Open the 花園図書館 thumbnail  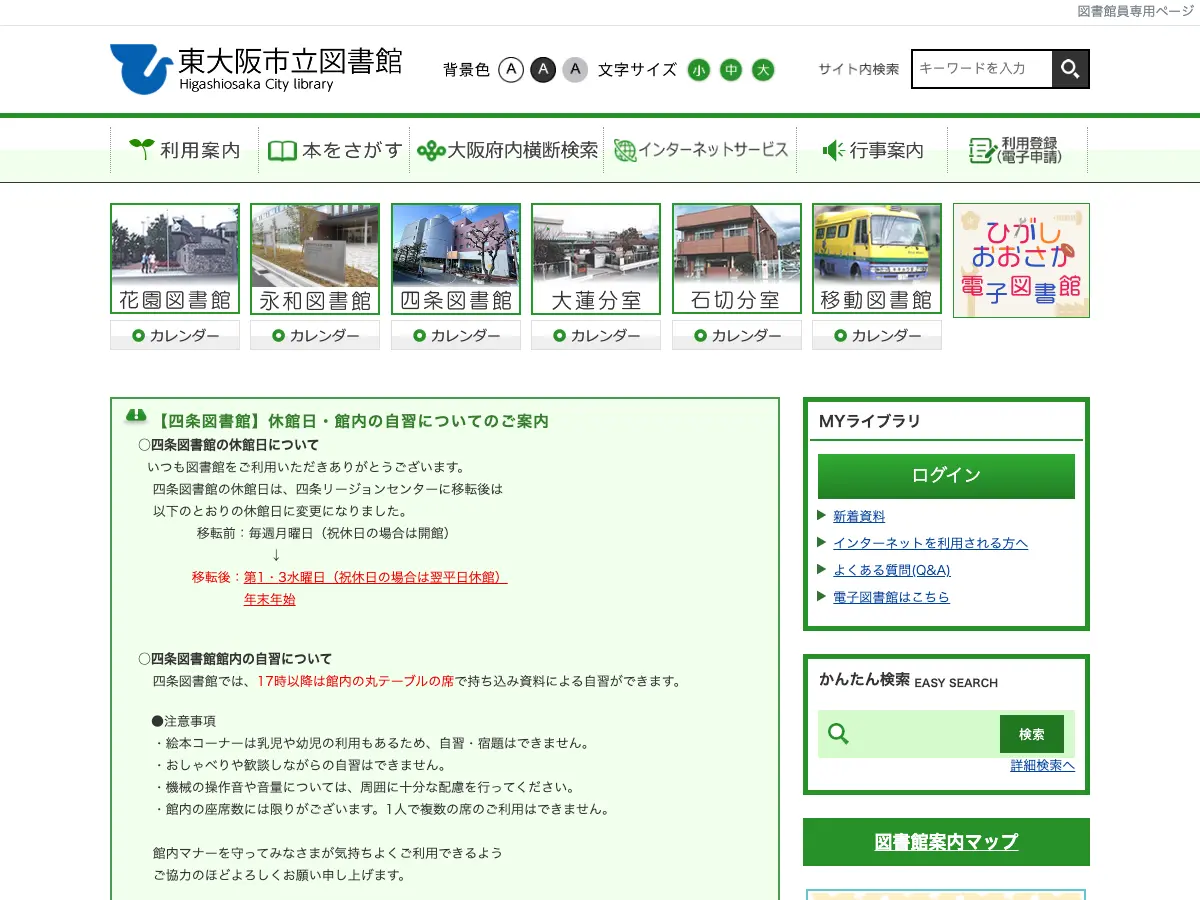pyautogui.click(x=175, y=259)
